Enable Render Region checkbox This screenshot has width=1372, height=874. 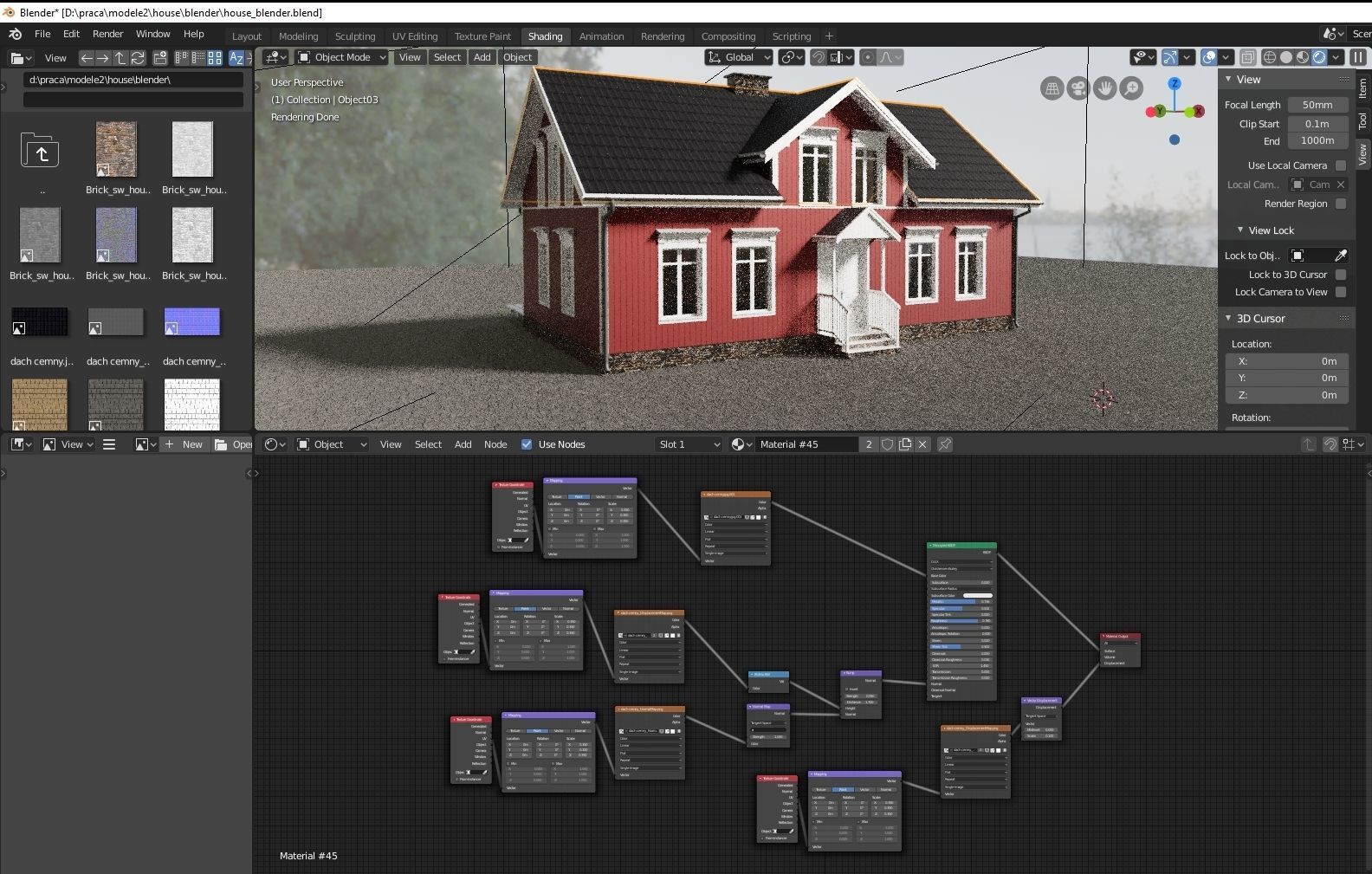click(1341, 204)
